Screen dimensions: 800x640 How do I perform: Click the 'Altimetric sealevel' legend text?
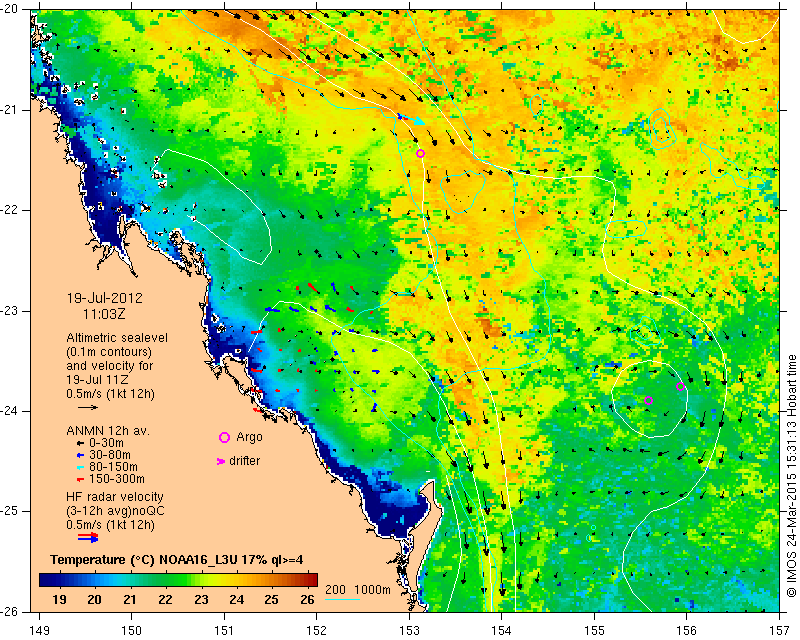click(117, 338)
